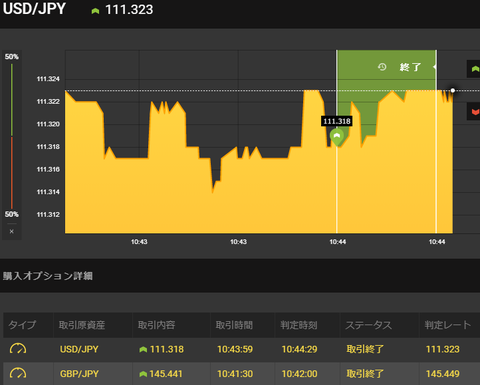Click 取引終了 status in USD/JPY row
480x385 pixels.
coord(365,349)
